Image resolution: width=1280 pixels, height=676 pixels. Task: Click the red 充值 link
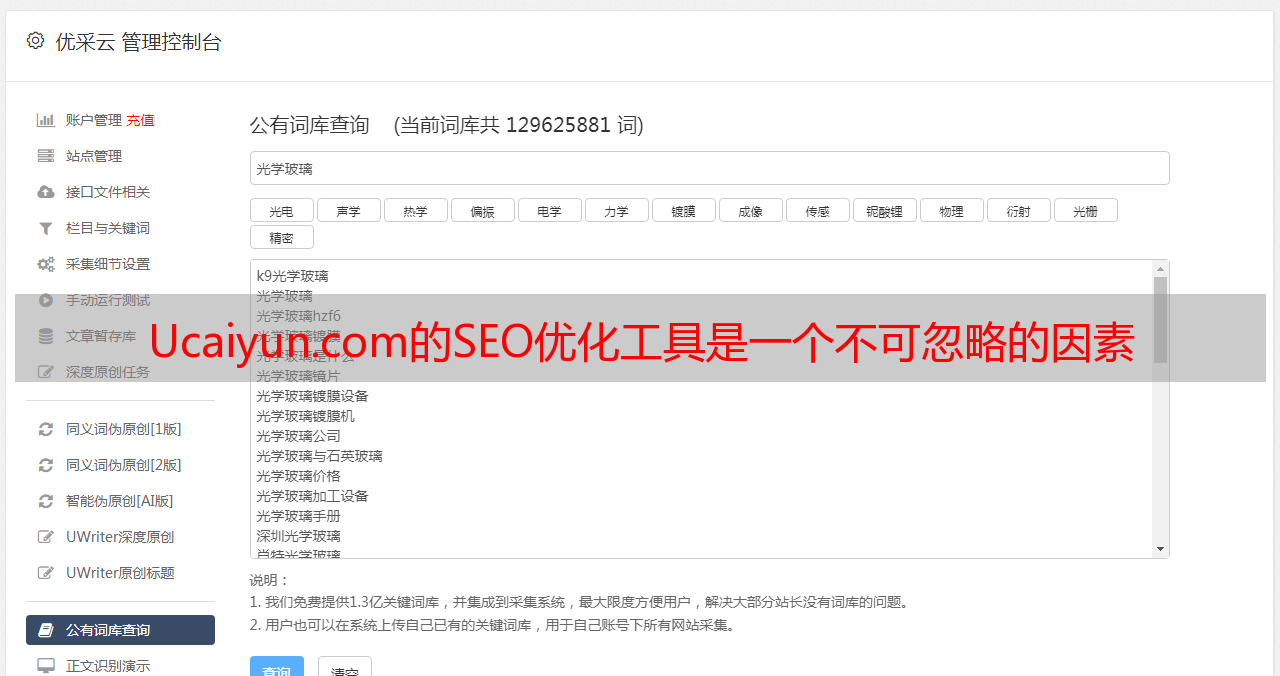140,120
